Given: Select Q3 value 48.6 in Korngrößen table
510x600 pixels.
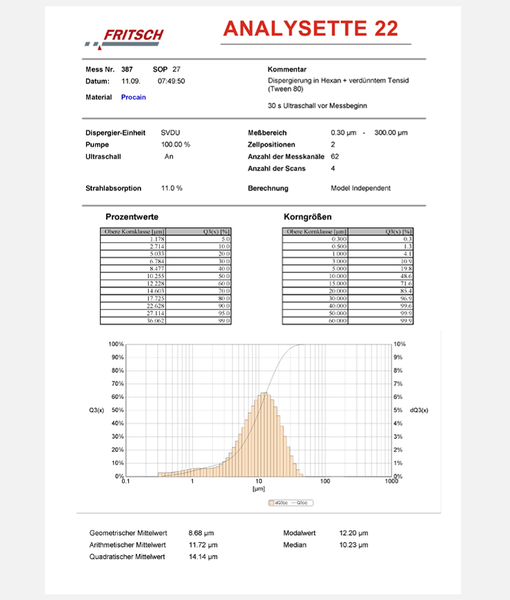Looking at the screenshot, I should coord(380,276).
